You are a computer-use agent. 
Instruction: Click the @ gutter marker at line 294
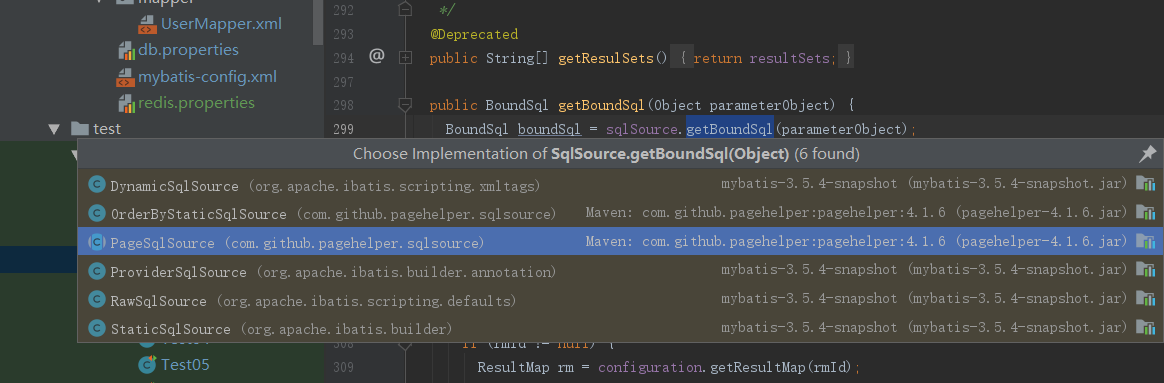pos(376,56)
